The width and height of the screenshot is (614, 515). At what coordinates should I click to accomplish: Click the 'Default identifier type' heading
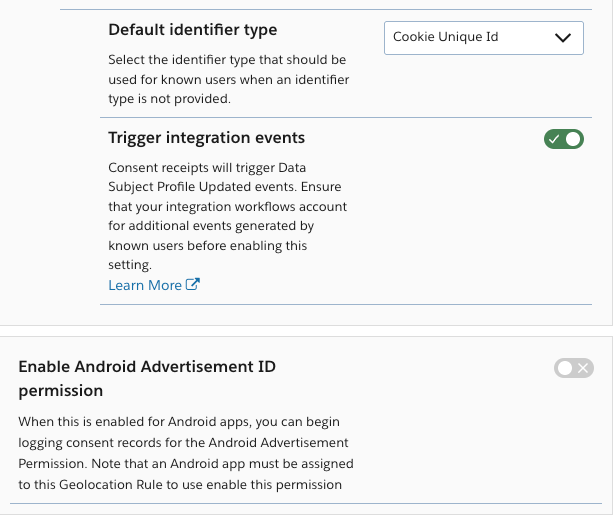point(193,30)
